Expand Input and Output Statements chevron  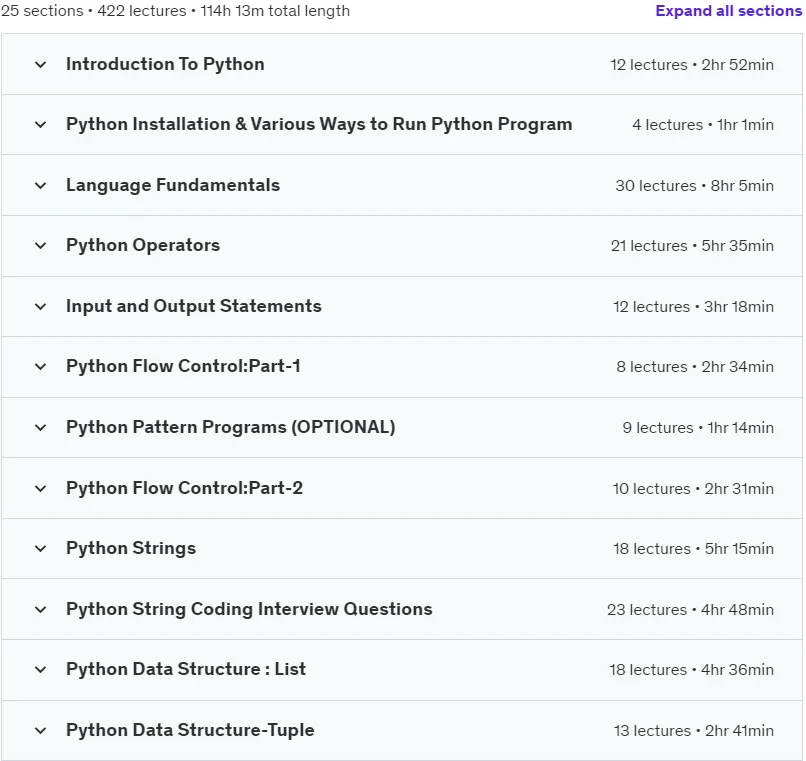tap(41, 307)
